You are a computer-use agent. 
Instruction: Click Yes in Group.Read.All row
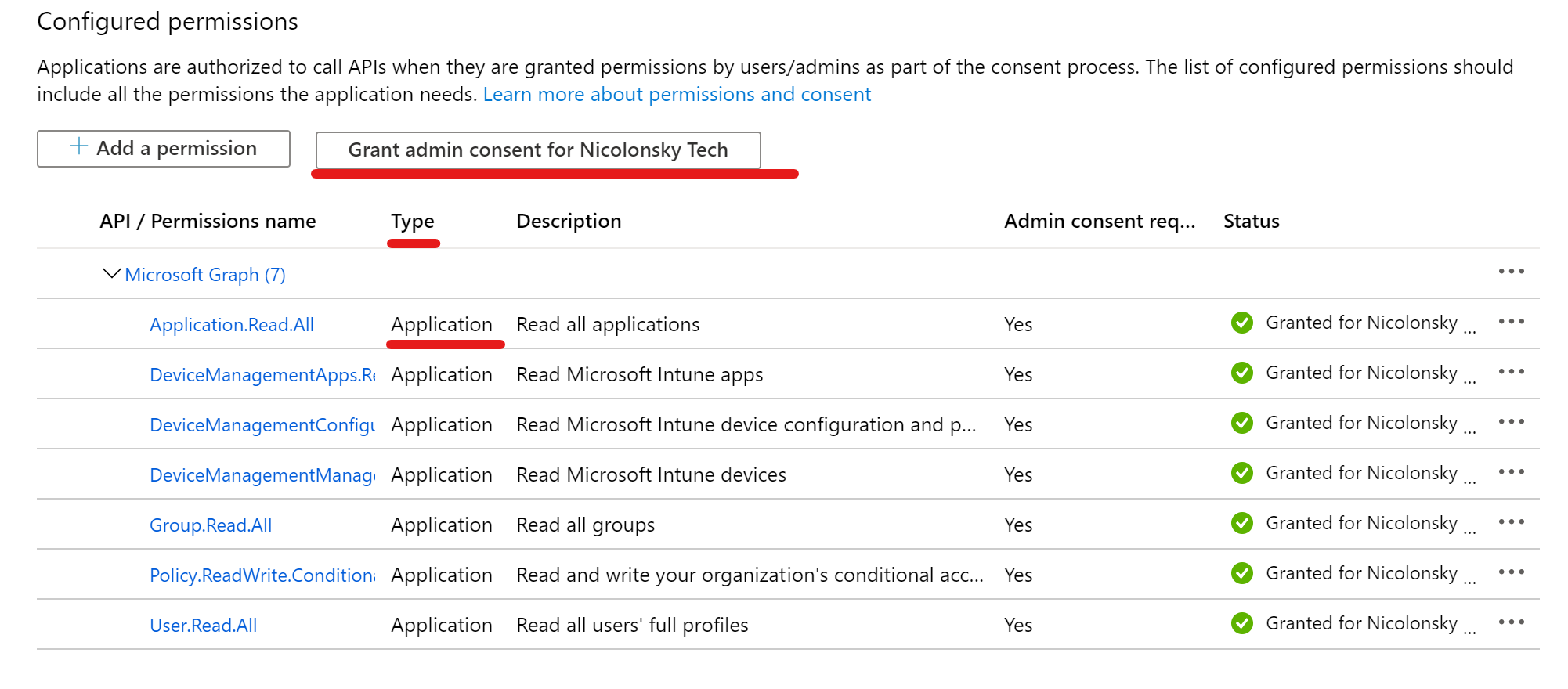point(1018,525)
